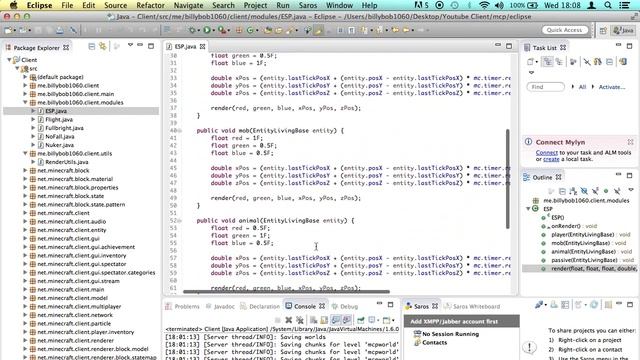The image size is (640, 360).
Task: Select RenderUtils.java in Package Explorer
Action: pos(67,162)
